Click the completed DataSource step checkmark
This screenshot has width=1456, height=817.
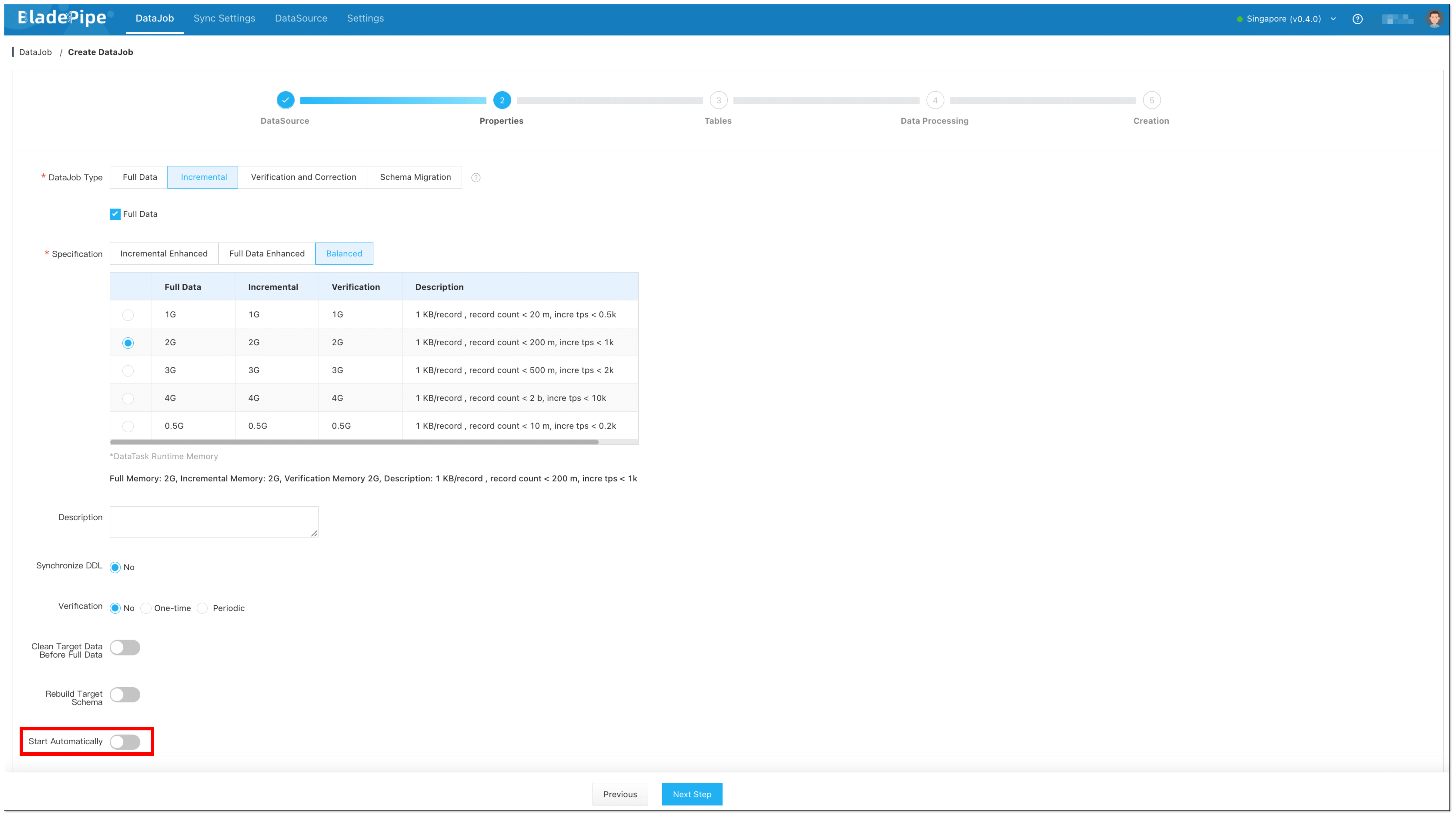[x=286, y=100]
